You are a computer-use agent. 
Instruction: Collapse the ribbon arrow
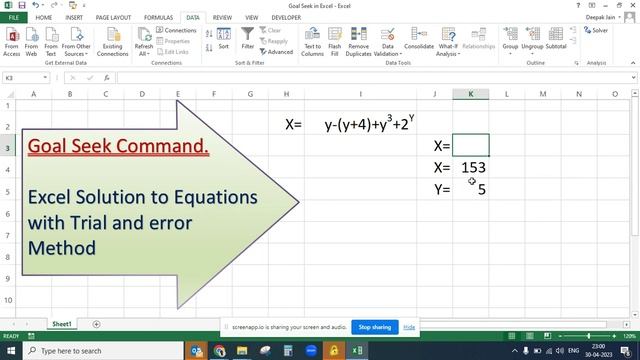click(x=633, y=63)
